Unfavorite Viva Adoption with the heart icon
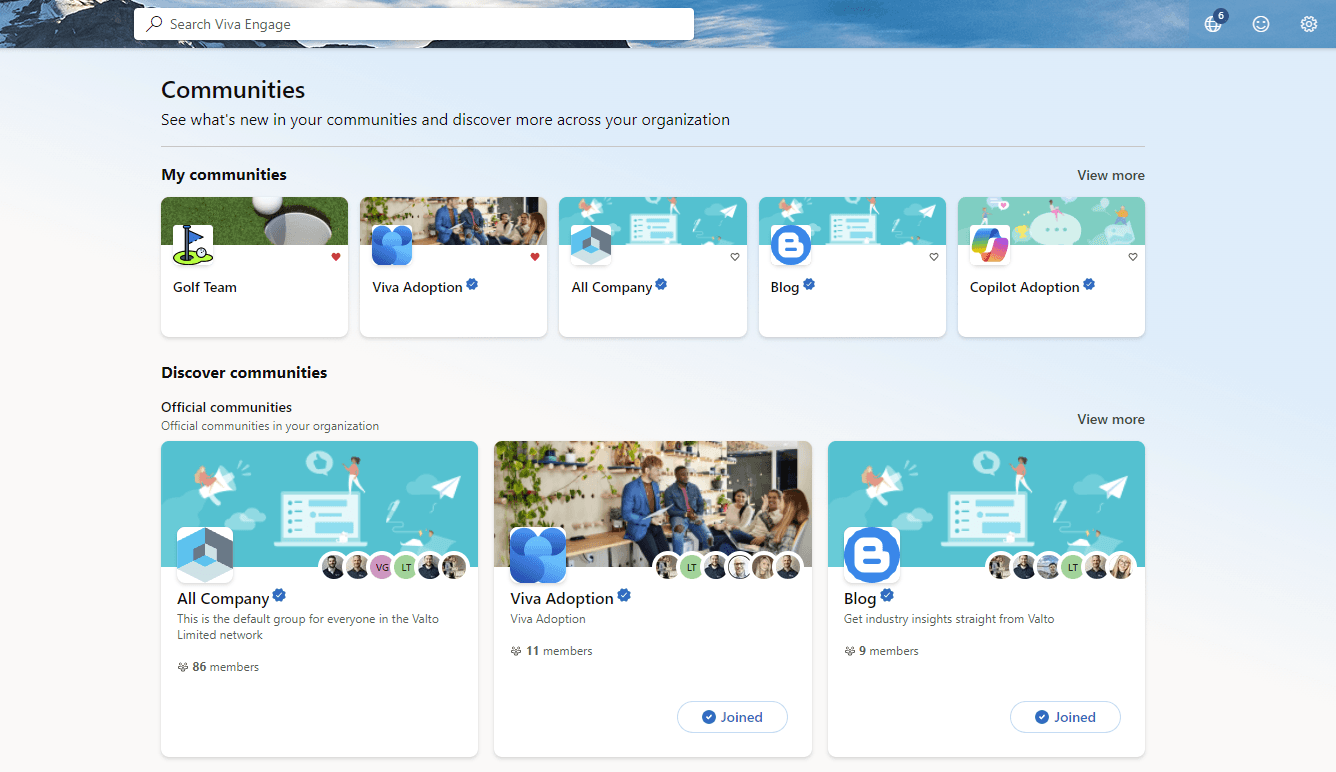Screen dimensions: 1336x772 point(535,257)
